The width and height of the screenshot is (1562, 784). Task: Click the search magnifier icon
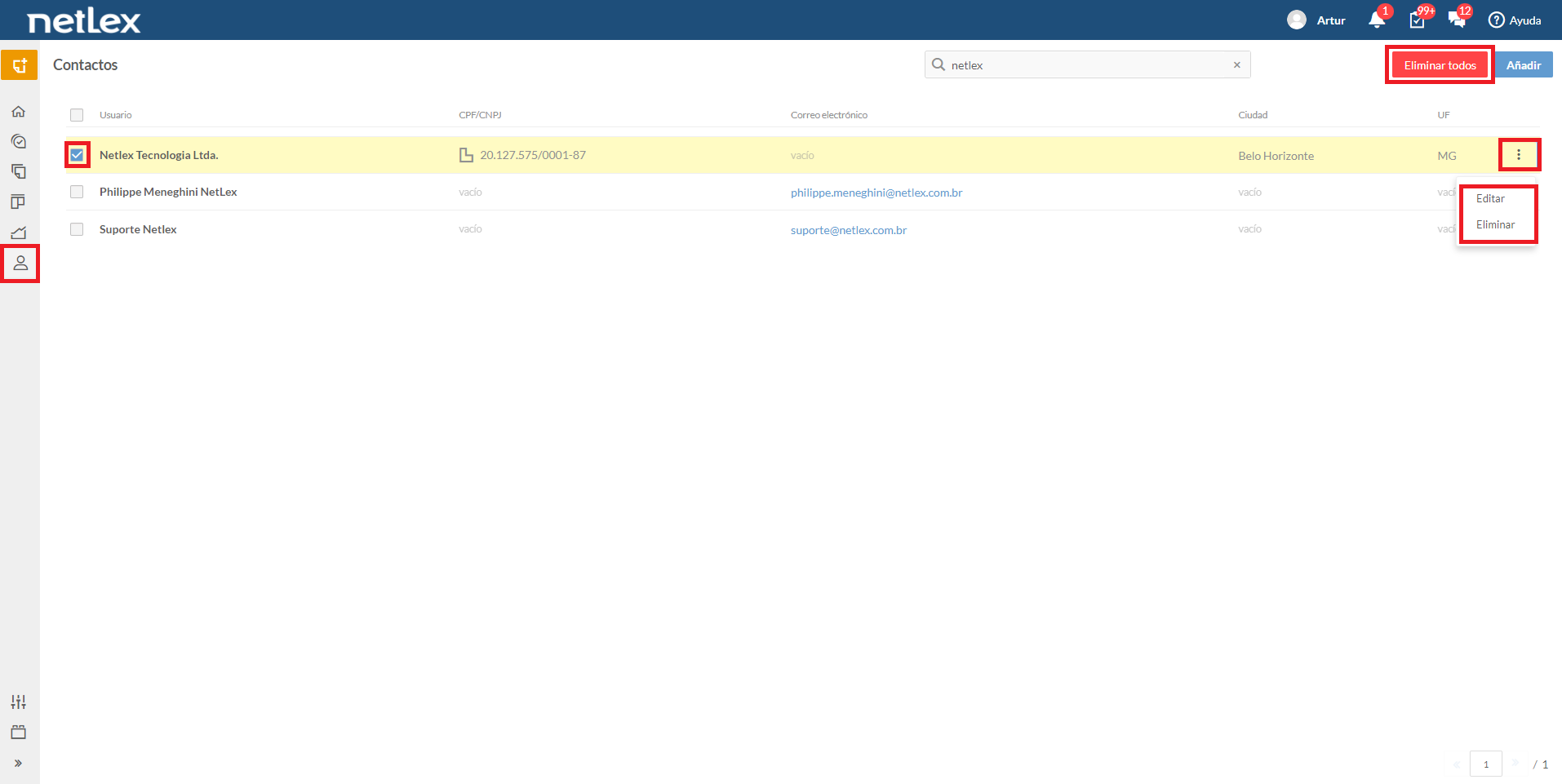pos(939,64)
